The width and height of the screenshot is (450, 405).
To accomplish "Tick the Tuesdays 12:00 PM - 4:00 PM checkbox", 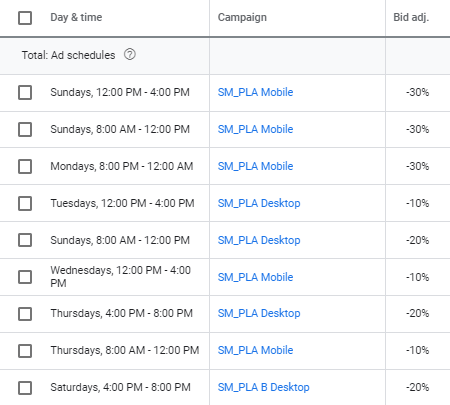I will tap(25, 203).
